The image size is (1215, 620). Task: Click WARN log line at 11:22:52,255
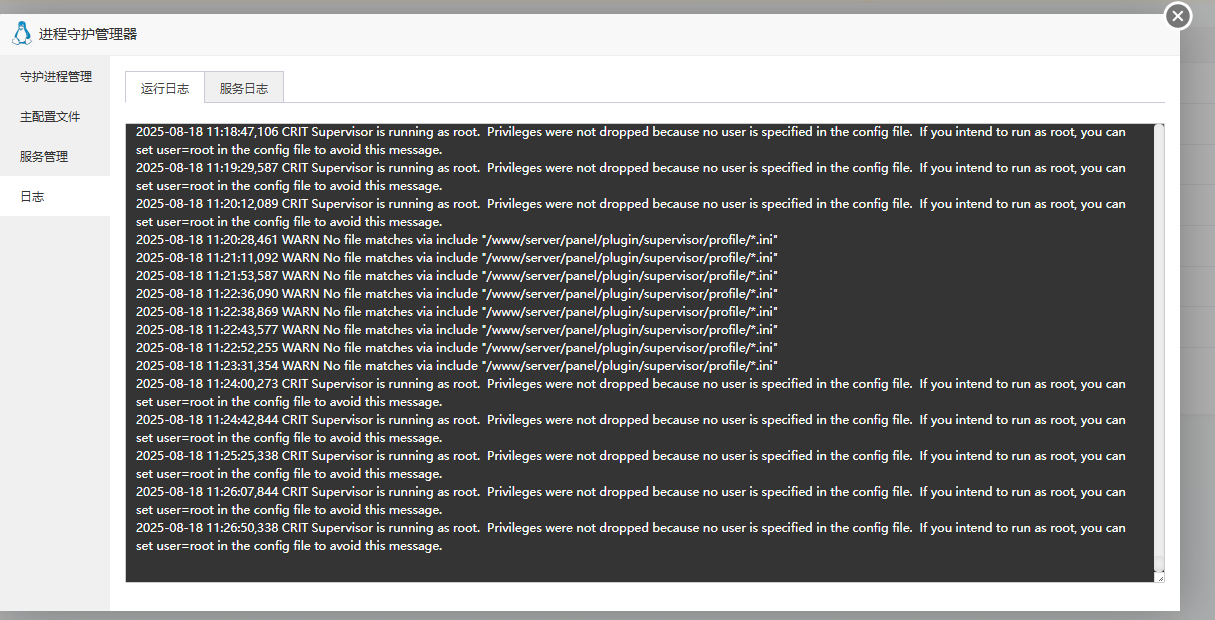point(457,348)
